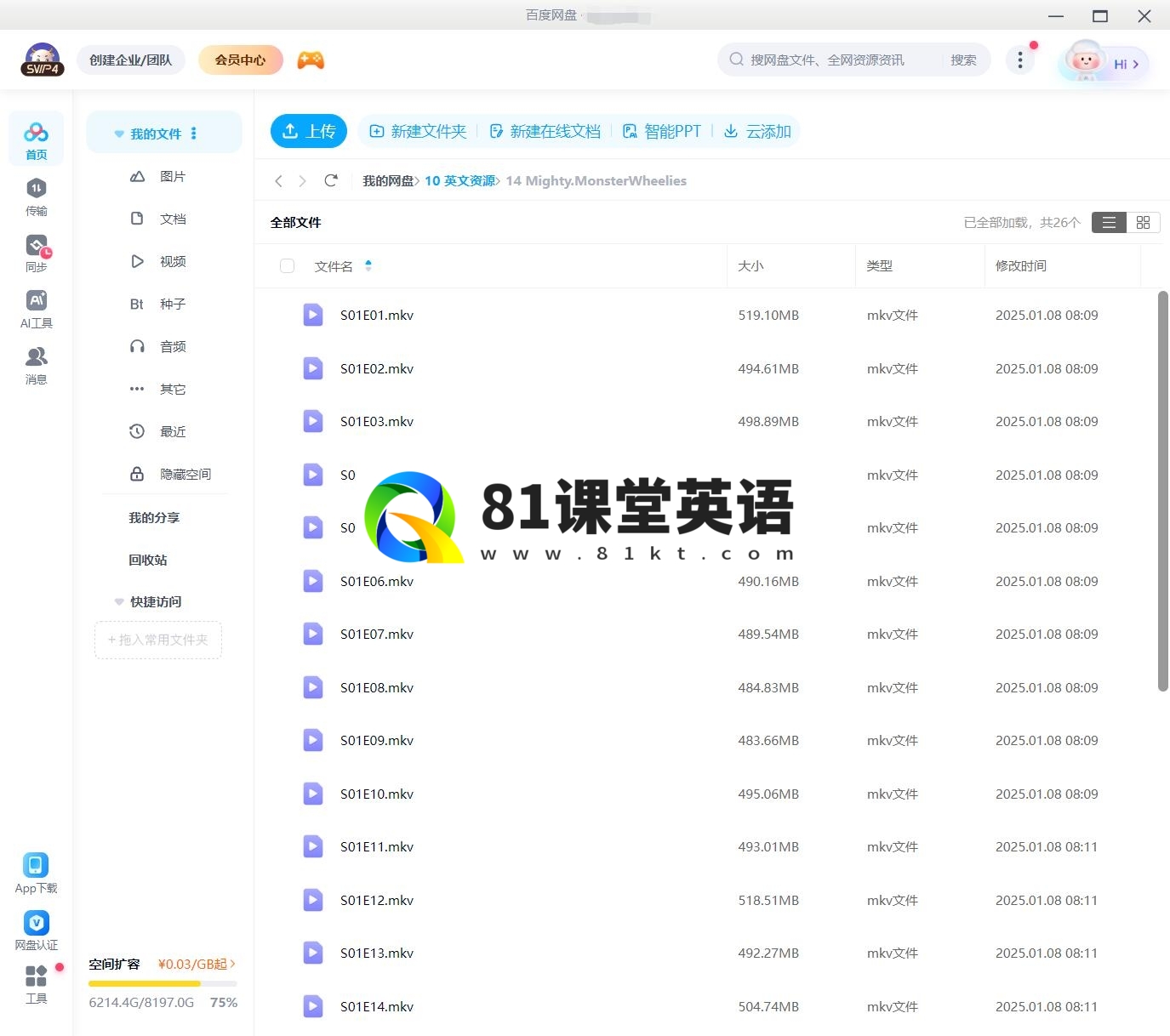Screen dimensions: 1170x1036
Task: Click the 上传 upload button
Action: 309,131
